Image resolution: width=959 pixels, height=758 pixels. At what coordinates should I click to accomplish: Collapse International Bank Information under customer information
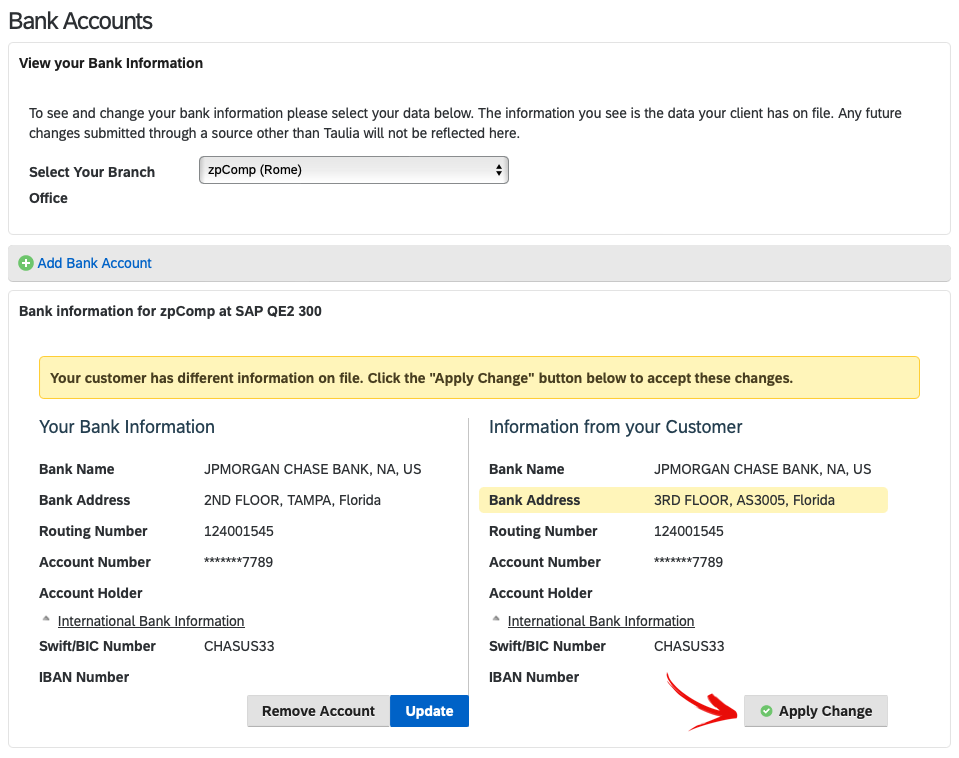[x=496, y=619]
